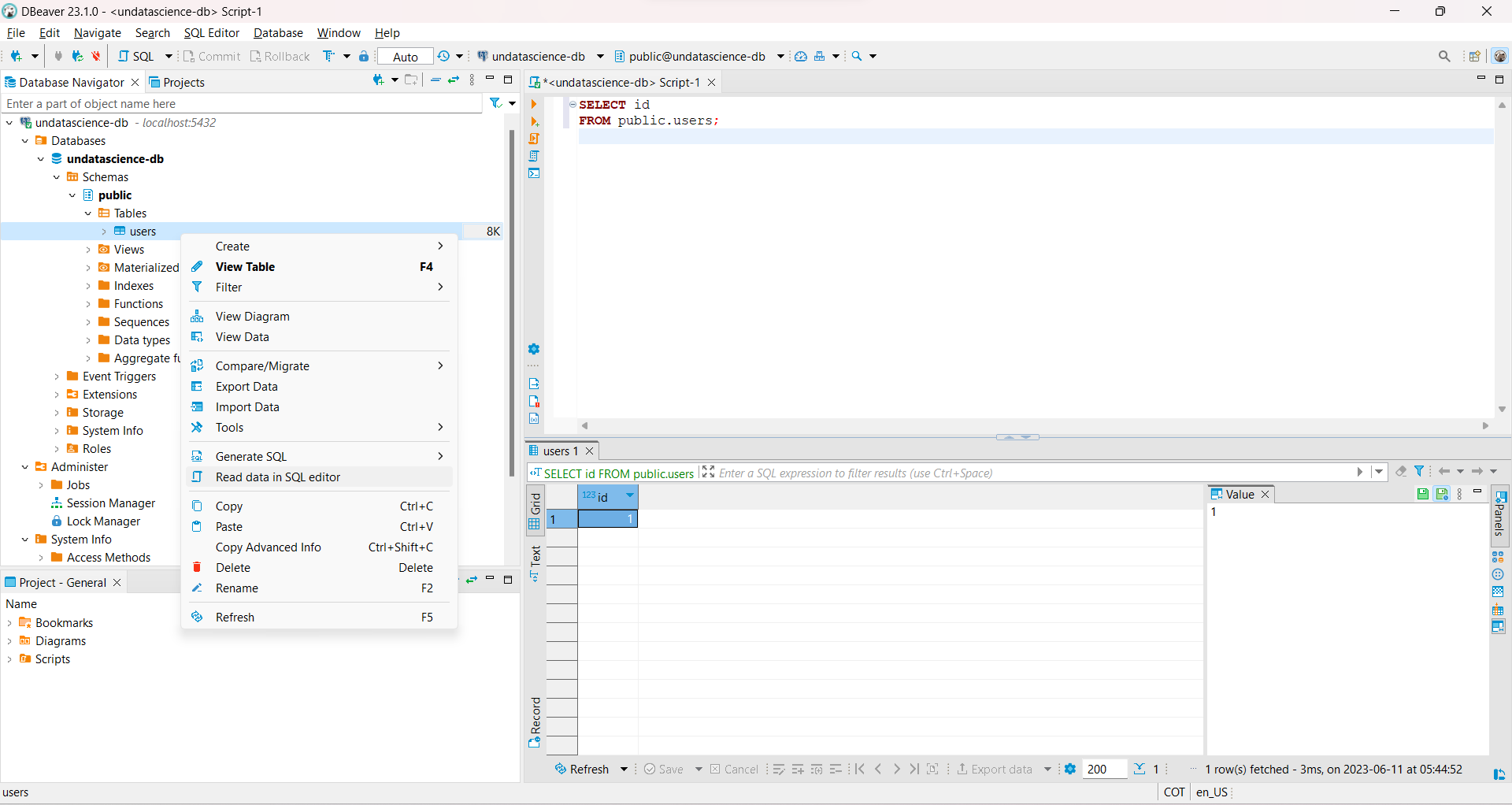Close the Value panel
The width and height of the screenshot is (1512, 805).
point(1266,495)
